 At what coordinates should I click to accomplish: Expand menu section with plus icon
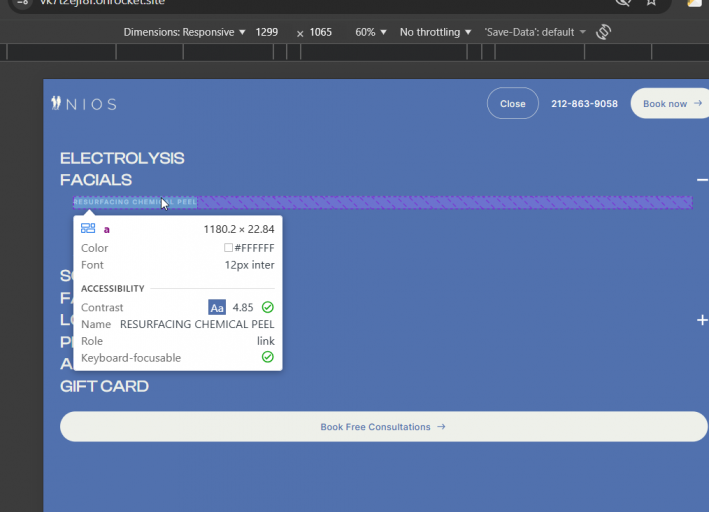702,320
